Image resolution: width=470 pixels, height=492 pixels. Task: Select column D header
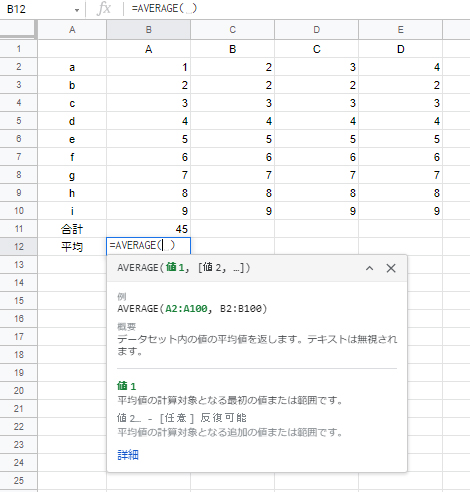317,30
